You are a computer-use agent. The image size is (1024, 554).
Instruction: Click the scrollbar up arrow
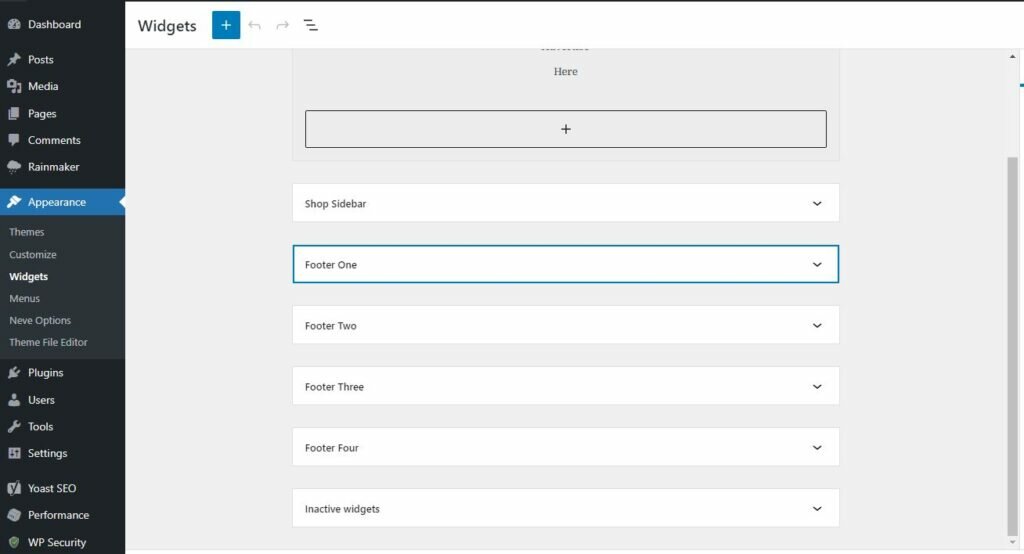[1012, 57]
